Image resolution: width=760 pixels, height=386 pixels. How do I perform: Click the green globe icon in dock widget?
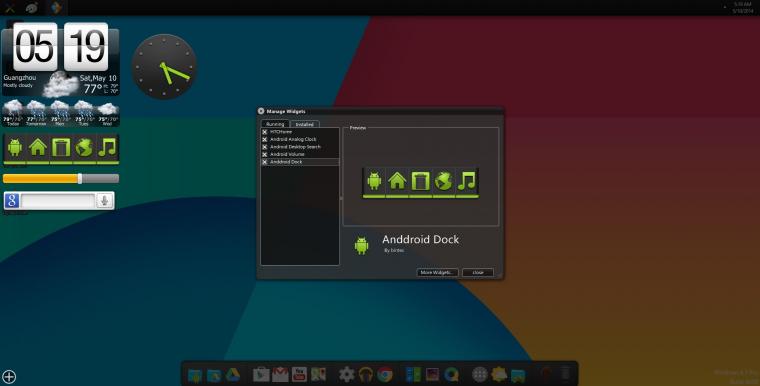click(x=84, y=147)
